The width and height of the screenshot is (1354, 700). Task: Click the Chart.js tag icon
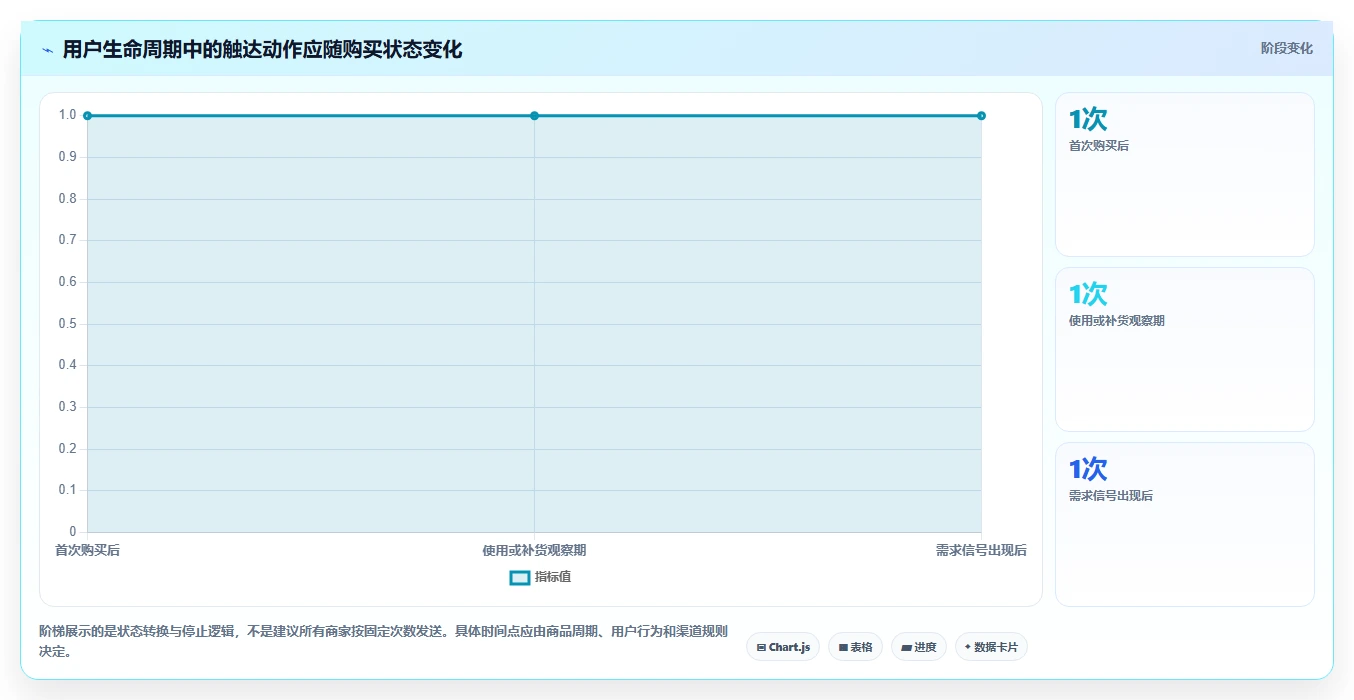(761, 648)
